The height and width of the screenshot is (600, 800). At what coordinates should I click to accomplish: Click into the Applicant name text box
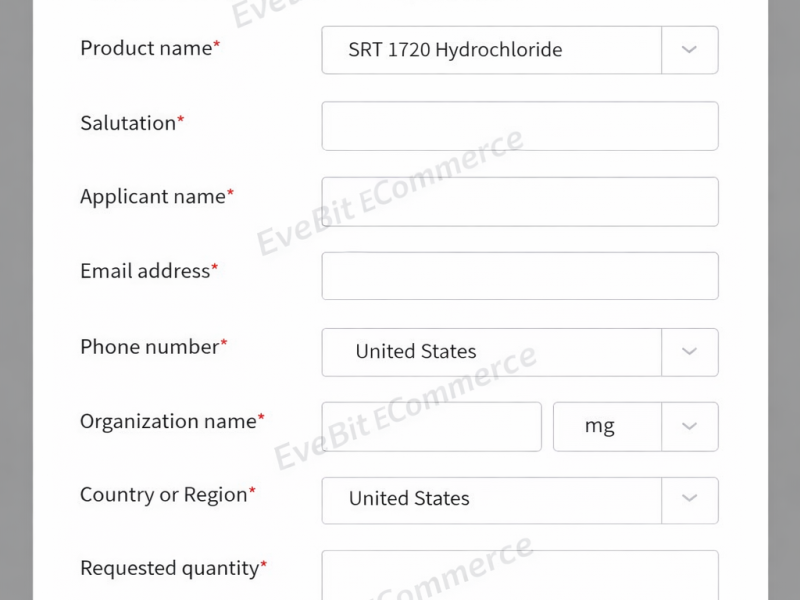[x=519, y=201]
